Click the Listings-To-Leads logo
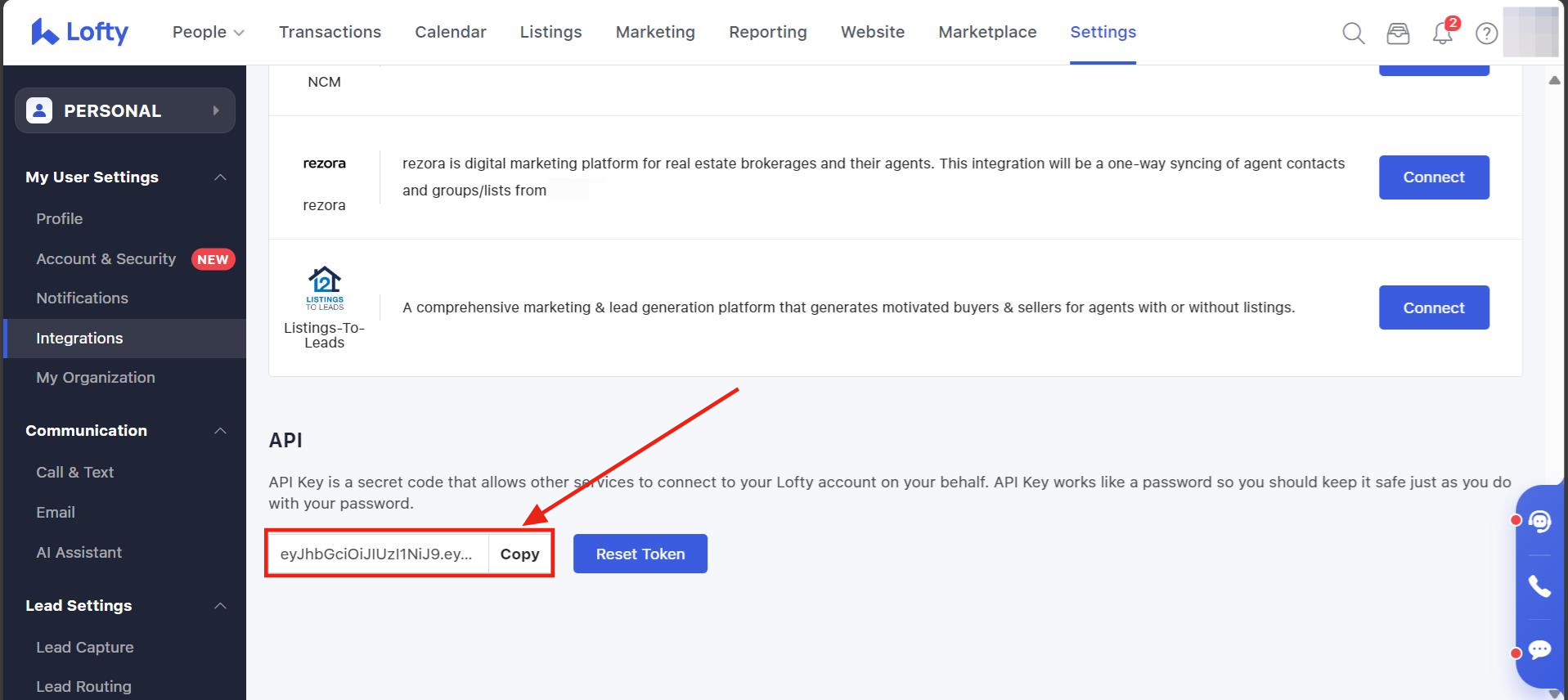The image size is (1568, 700). click(325, 289)
